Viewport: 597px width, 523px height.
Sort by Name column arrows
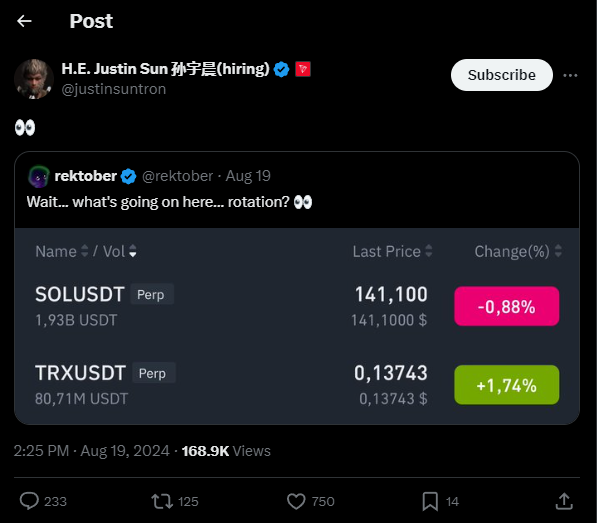pyautogui.click(x=85, y=251)
